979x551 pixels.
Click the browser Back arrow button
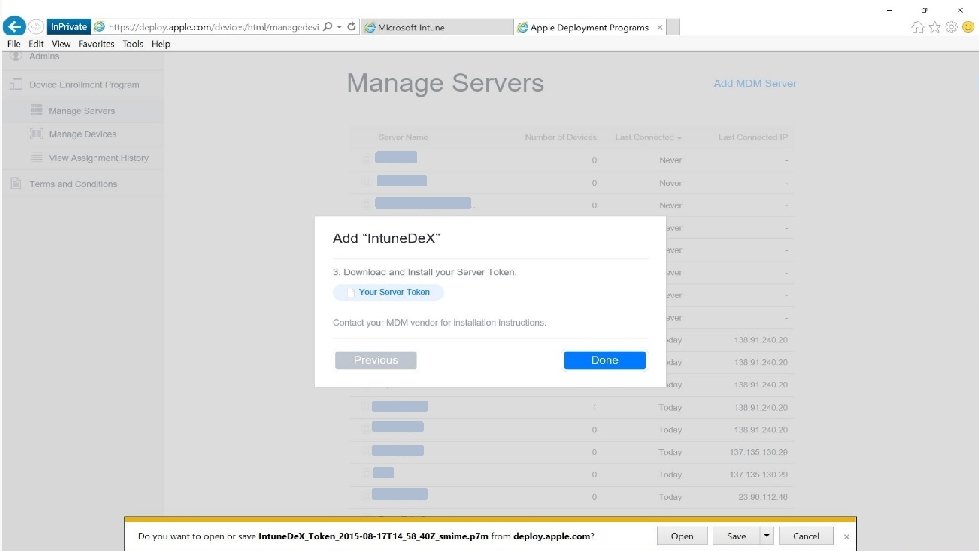14,26
